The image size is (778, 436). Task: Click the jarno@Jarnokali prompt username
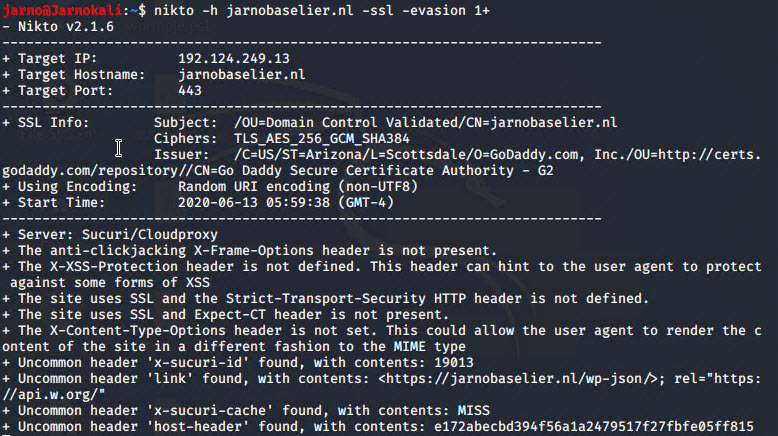(x=62, y=10)
